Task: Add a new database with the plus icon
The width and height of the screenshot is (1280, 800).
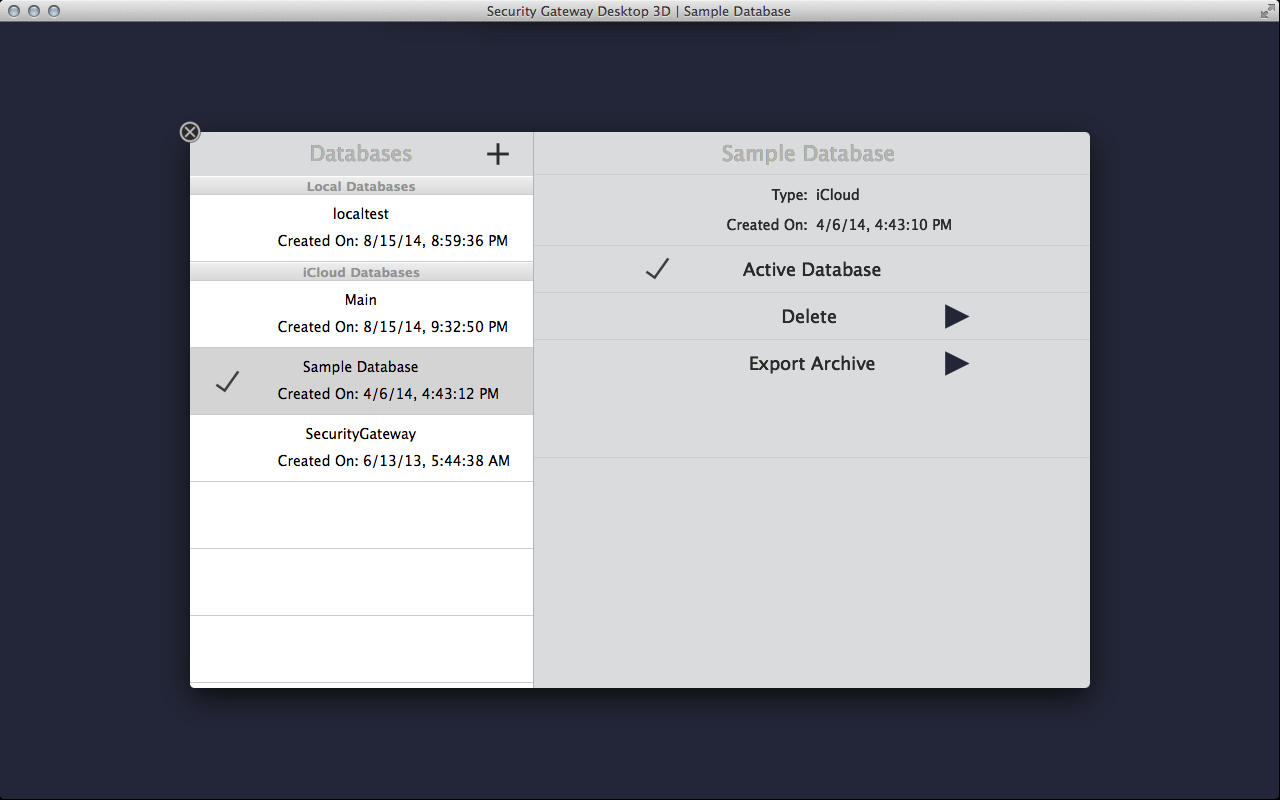Action: pos(498,153)
